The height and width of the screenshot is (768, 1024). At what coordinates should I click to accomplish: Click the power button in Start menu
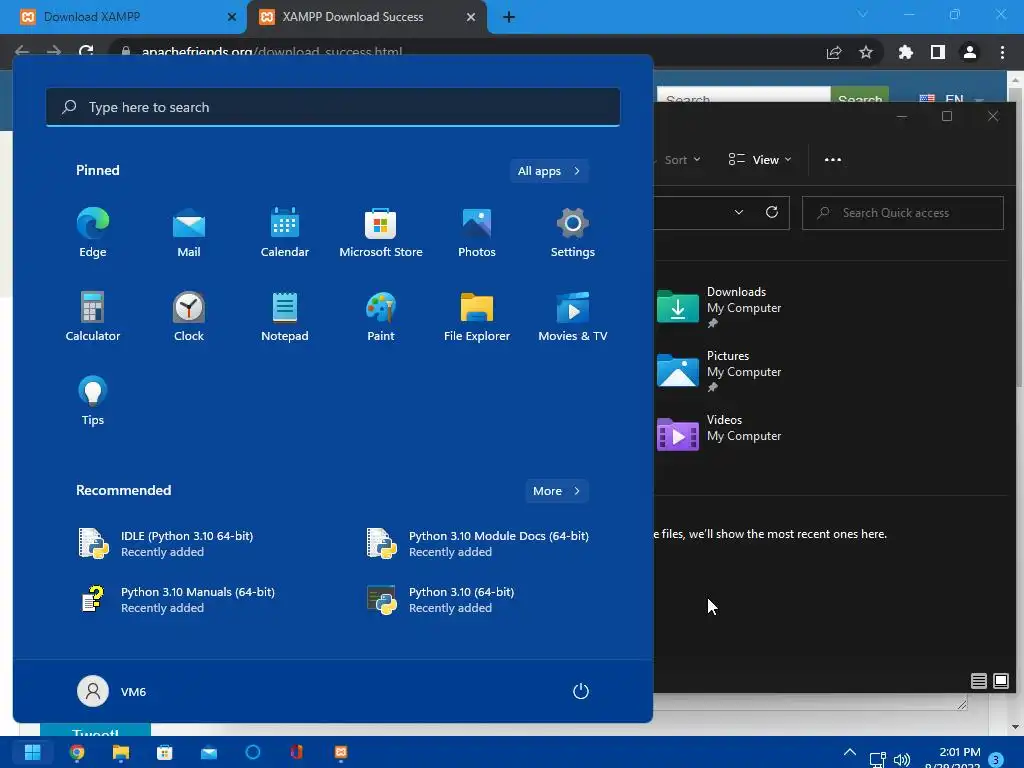[x=581, y=691]
